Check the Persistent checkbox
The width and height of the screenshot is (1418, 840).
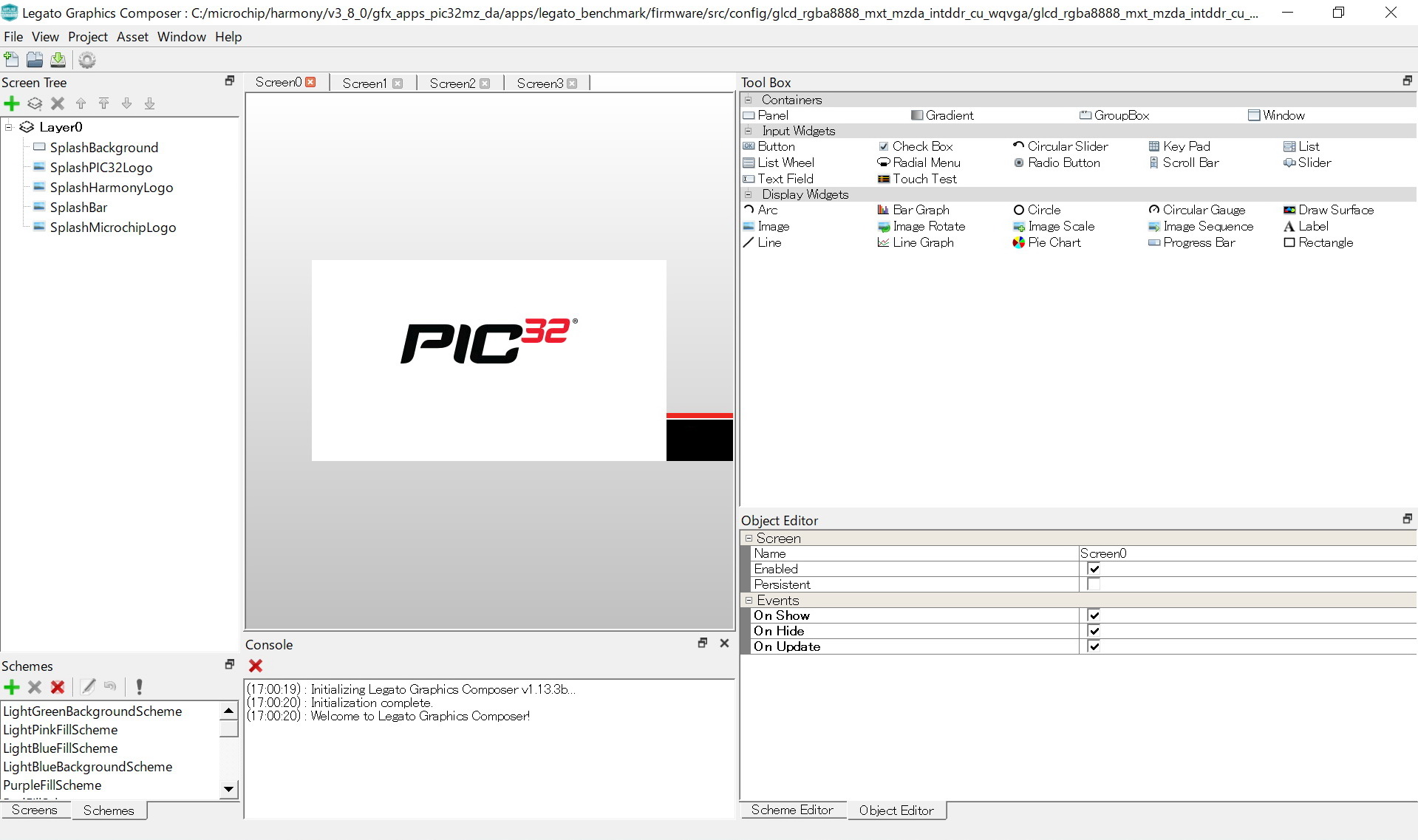(x=1094, y=584)
